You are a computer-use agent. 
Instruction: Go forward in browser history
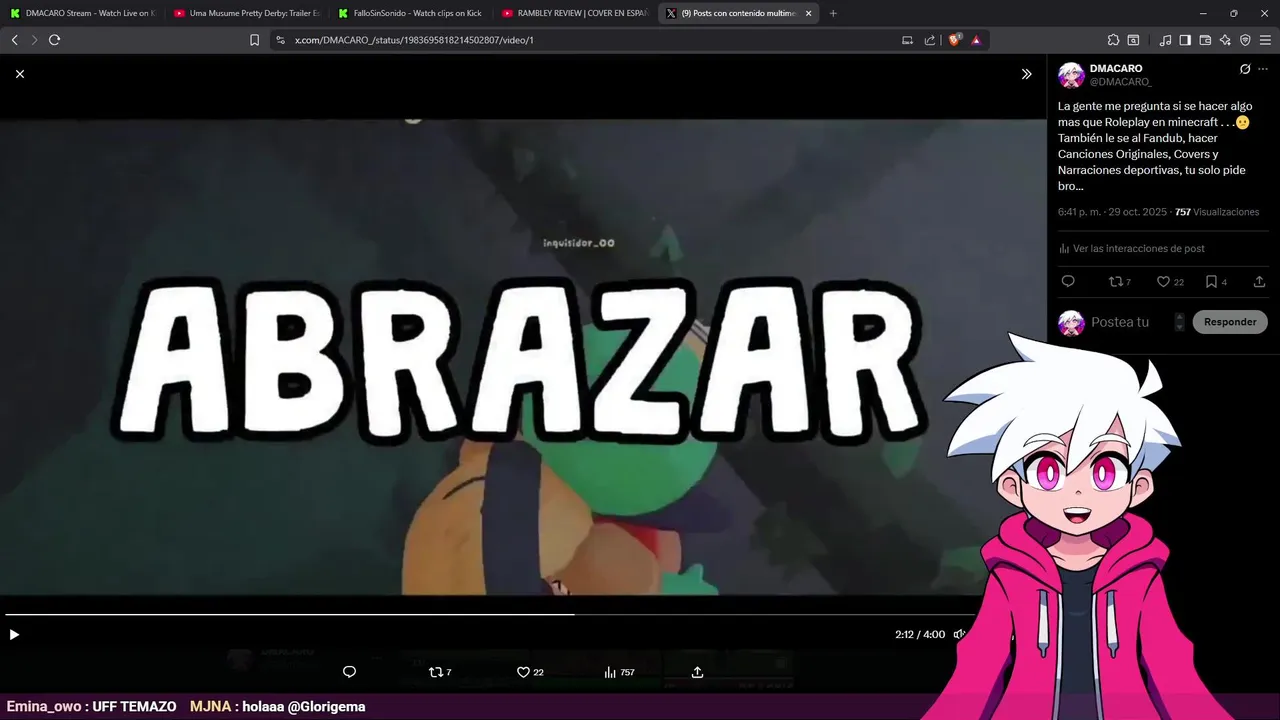34,40
